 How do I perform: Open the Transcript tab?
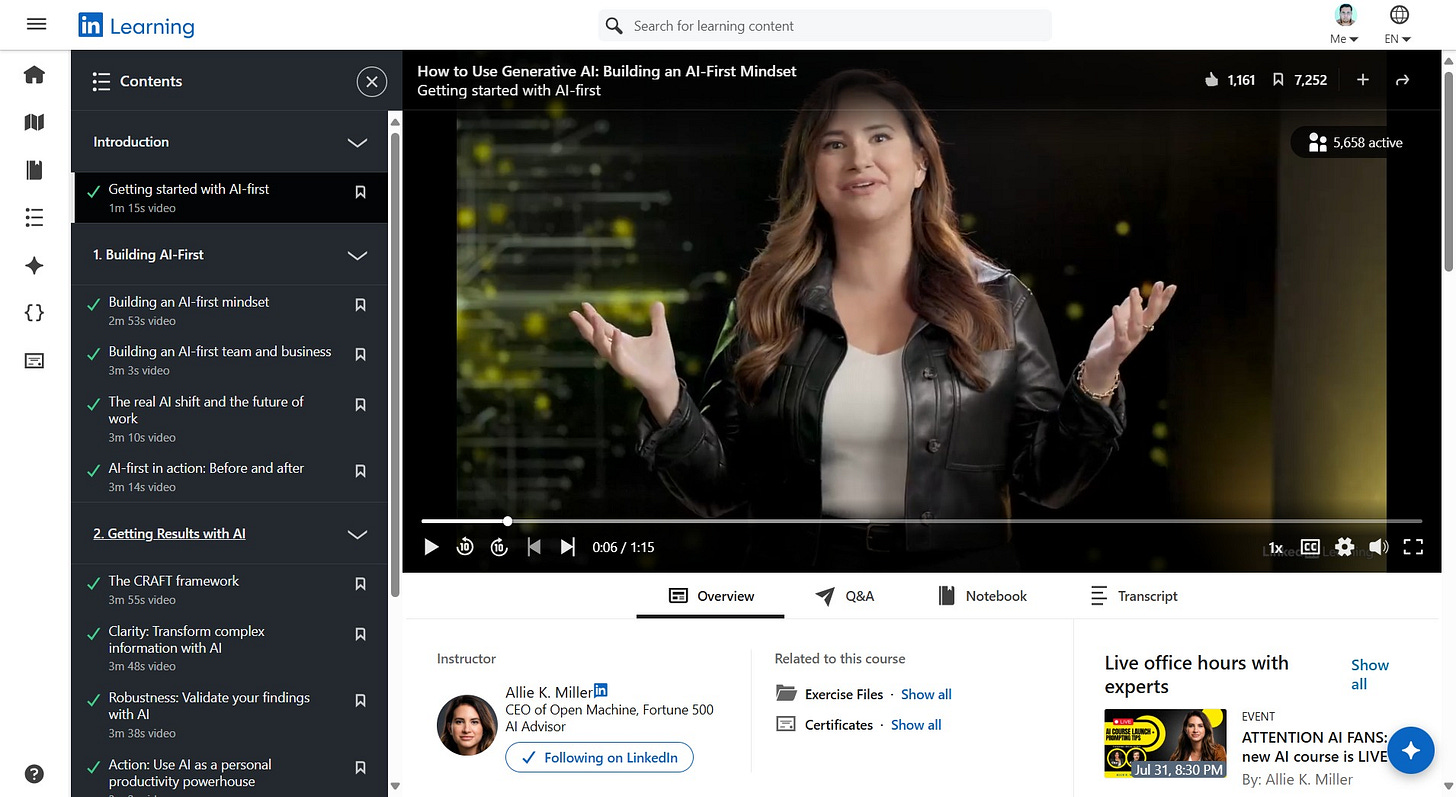[x=1134, y=596]
